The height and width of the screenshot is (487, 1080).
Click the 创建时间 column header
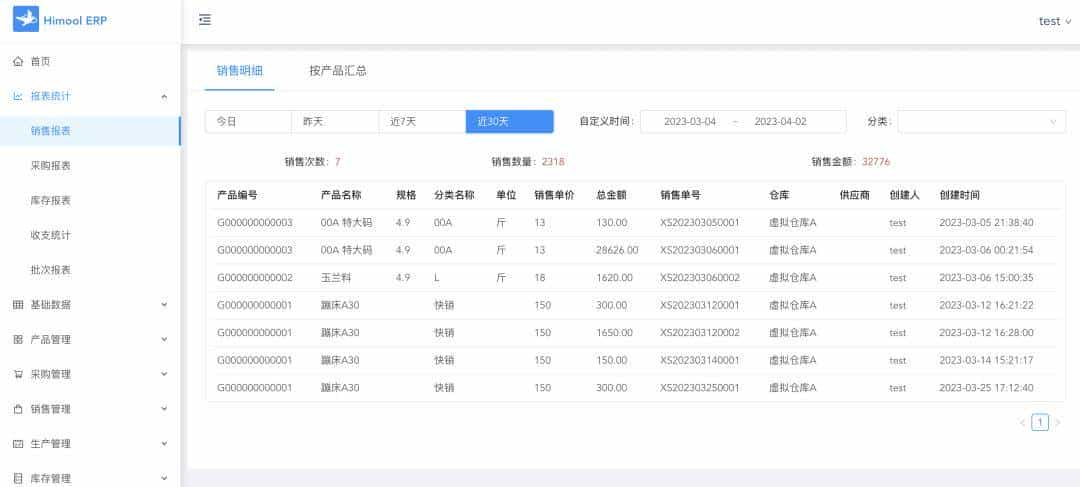coord(959,195)
